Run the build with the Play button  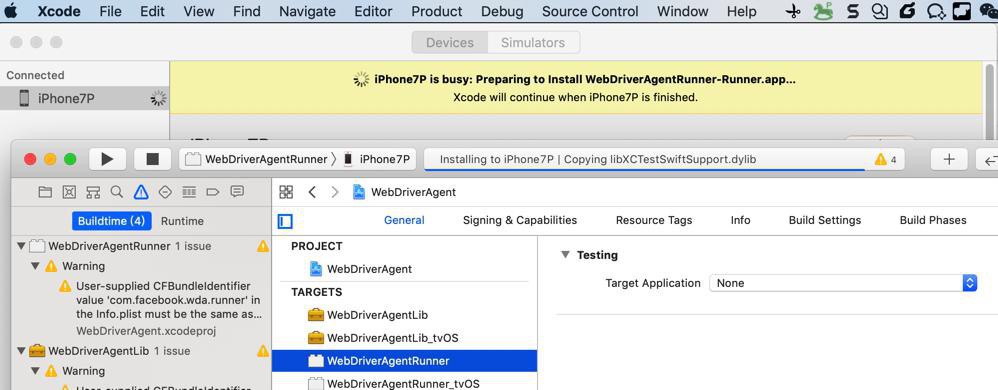(107, 159)
